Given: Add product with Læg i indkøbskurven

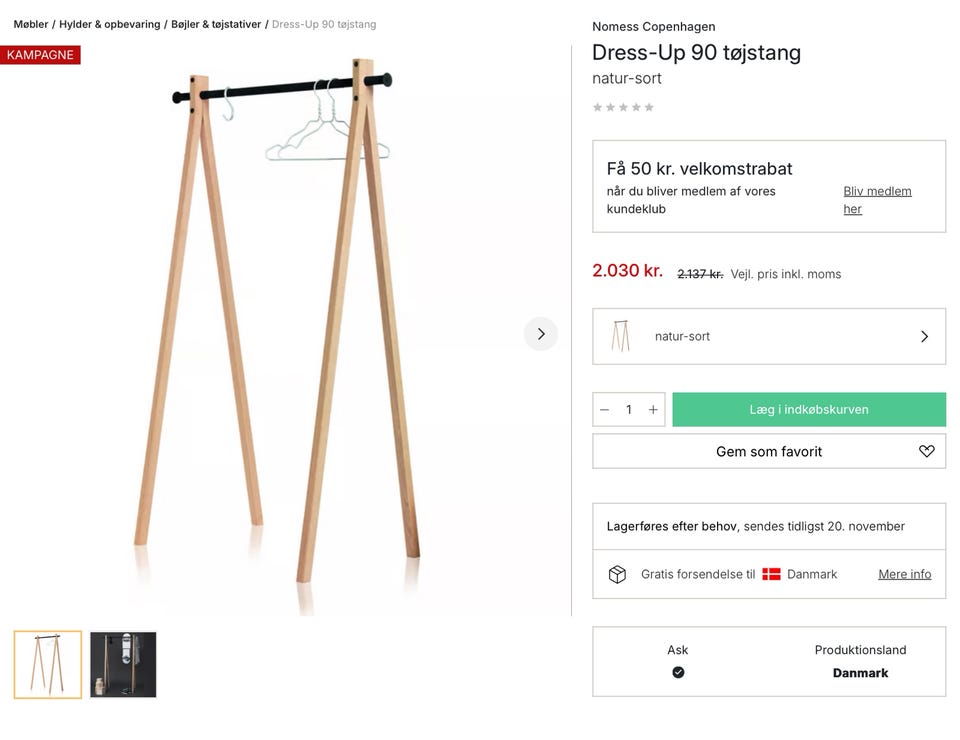Looking at the screenshot, I should click(x=808, y=410).
